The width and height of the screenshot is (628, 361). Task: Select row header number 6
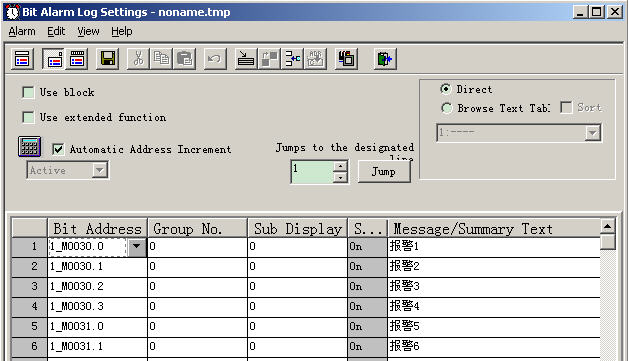(x=29, y=347)
